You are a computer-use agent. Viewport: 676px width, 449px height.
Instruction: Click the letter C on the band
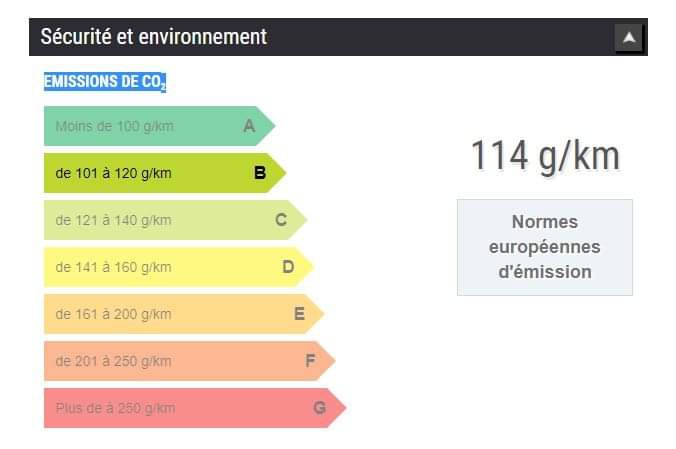281,220
